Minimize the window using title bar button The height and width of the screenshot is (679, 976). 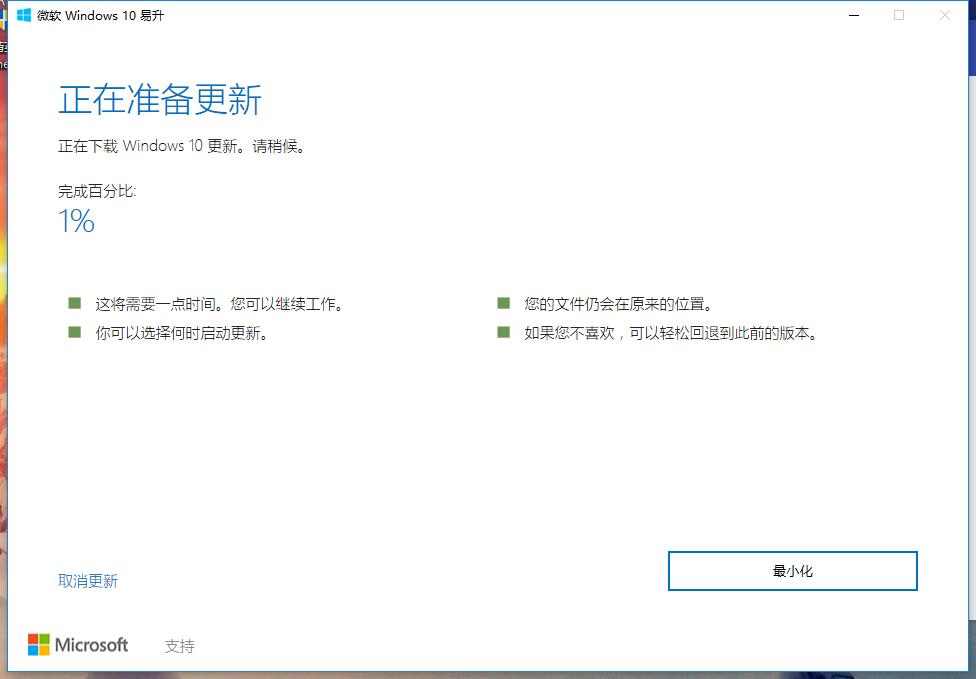[x=854, y=15]
